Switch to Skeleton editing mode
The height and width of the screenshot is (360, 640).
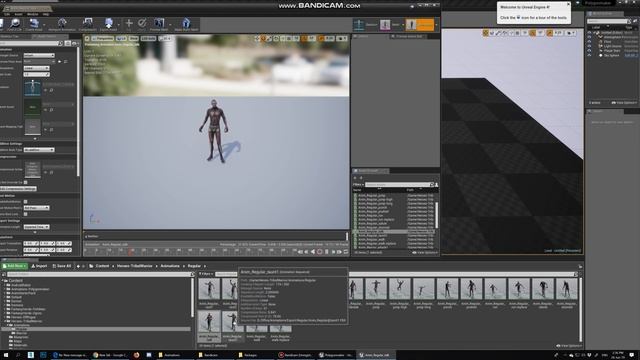click(365, 24)
